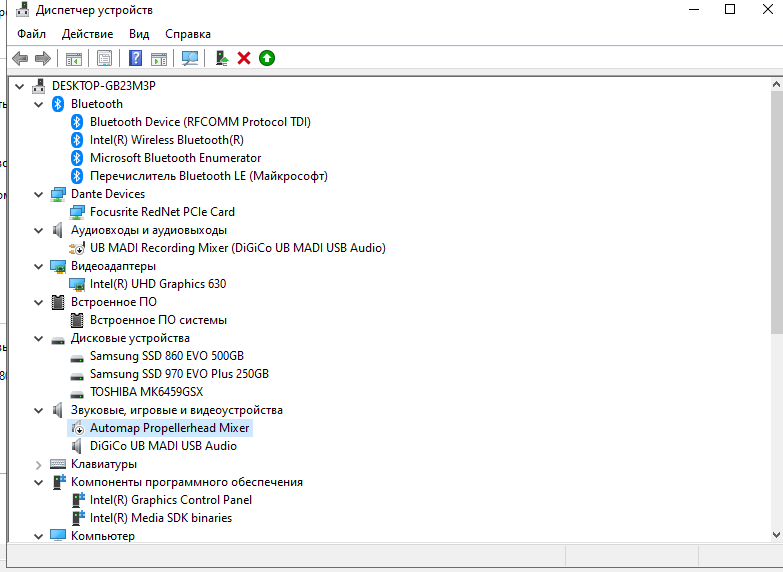The height and width of the screenshot is (572, 783).
Task: Click the Bluetooth category icon
Action: (x=58, y=104)
